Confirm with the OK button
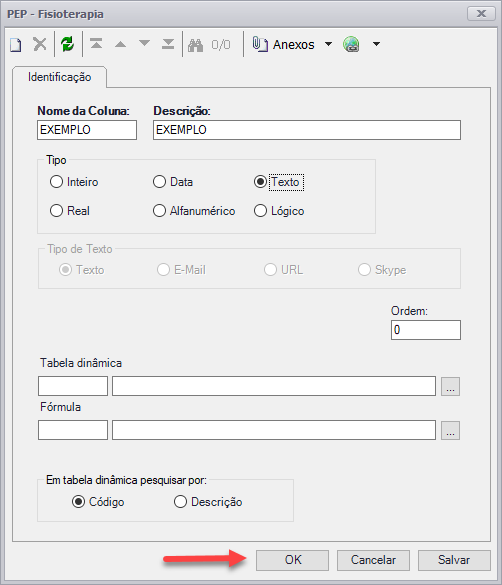Screen dimensions: 502x585 coord(292,560)
